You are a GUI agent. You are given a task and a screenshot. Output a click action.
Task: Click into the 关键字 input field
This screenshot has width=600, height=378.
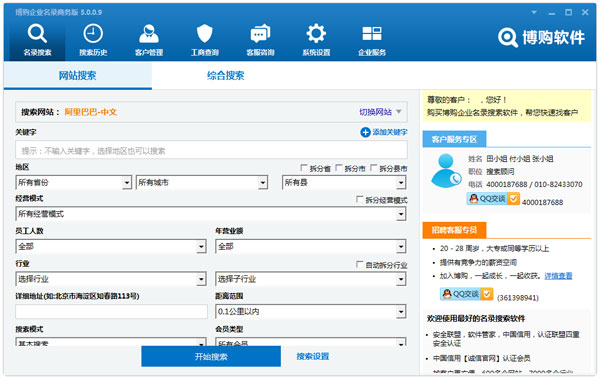pyautogui.click(x=211, y=150)
